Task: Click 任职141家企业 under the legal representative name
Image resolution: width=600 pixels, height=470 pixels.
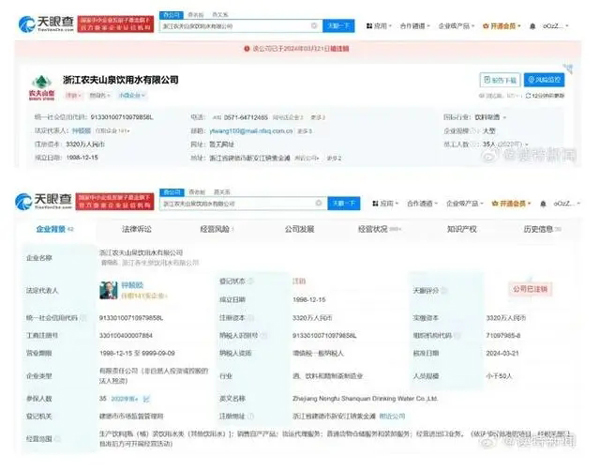Action: (144, 296)
